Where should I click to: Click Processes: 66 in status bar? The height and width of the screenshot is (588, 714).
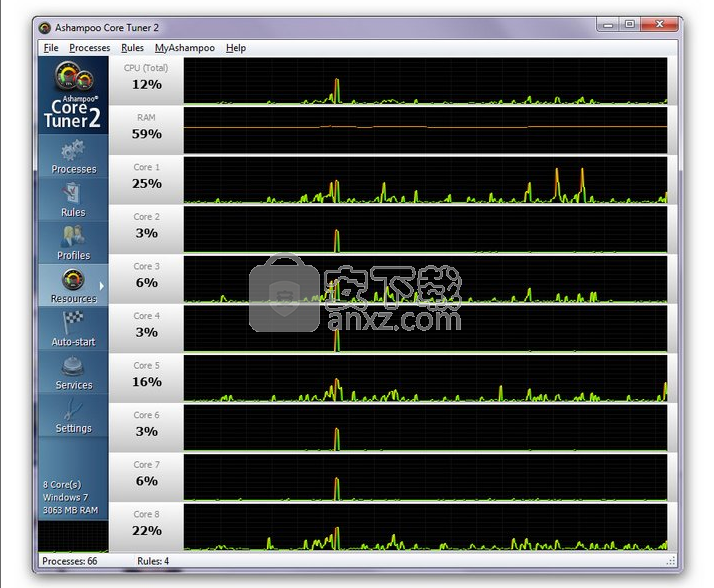pyautogui.click(x=70, y=561)
